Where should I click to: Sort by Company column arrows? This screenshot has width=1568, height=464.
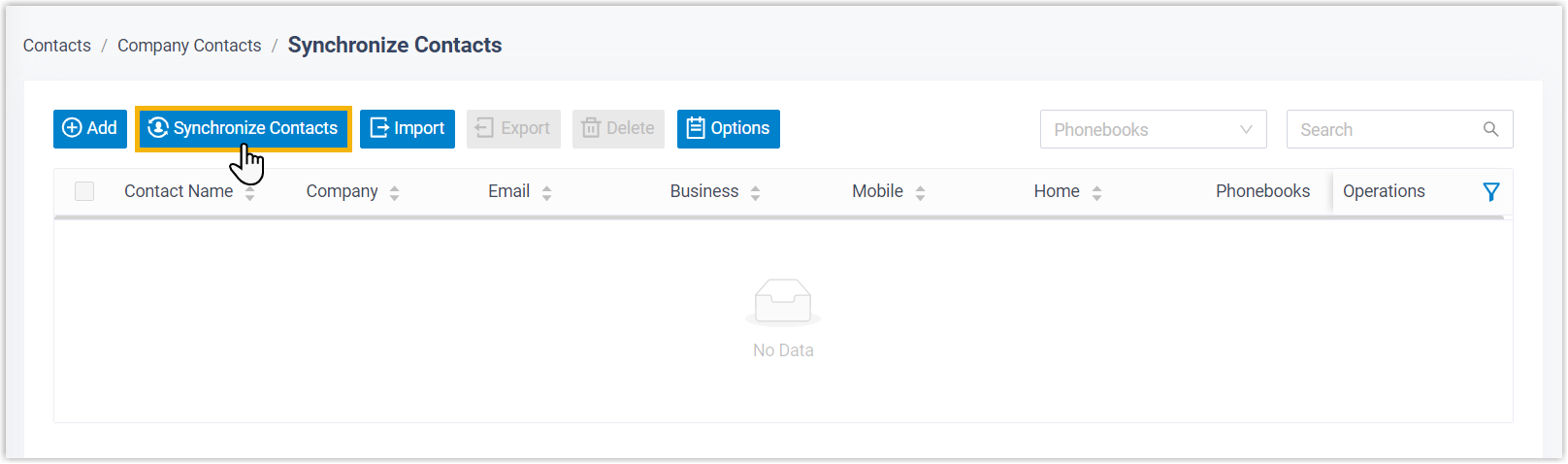[x=395, y=193]
